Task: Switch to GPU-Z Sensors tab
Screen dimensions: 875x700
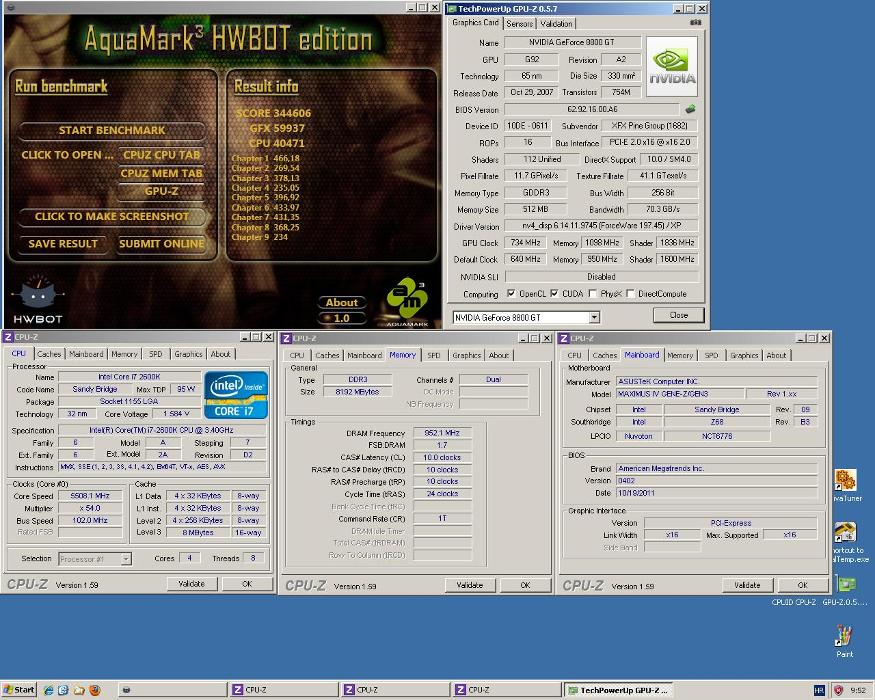Action: click(520, 23)
